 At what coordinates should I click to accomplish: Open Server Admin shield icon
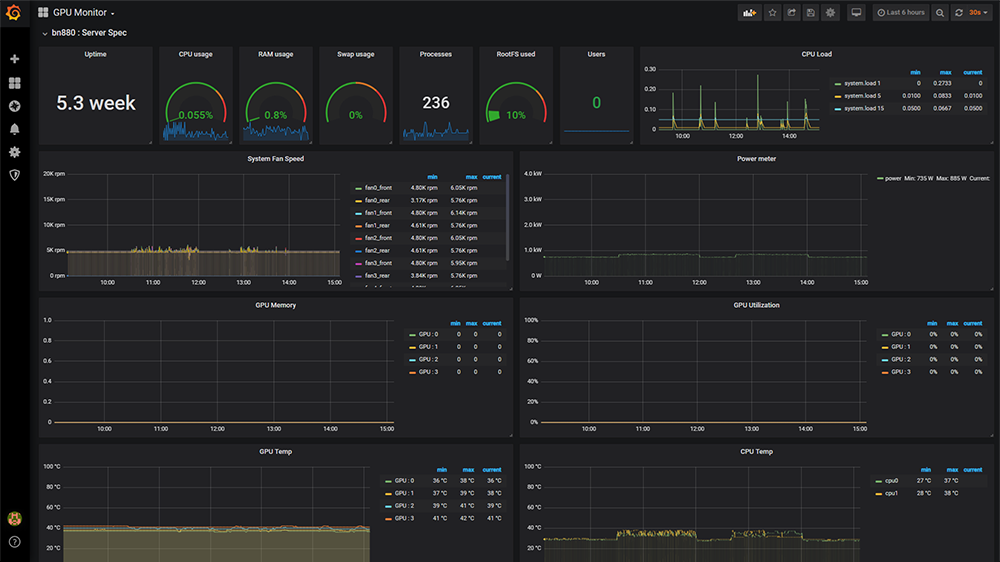pyautogui.click(x=14, y=174)
